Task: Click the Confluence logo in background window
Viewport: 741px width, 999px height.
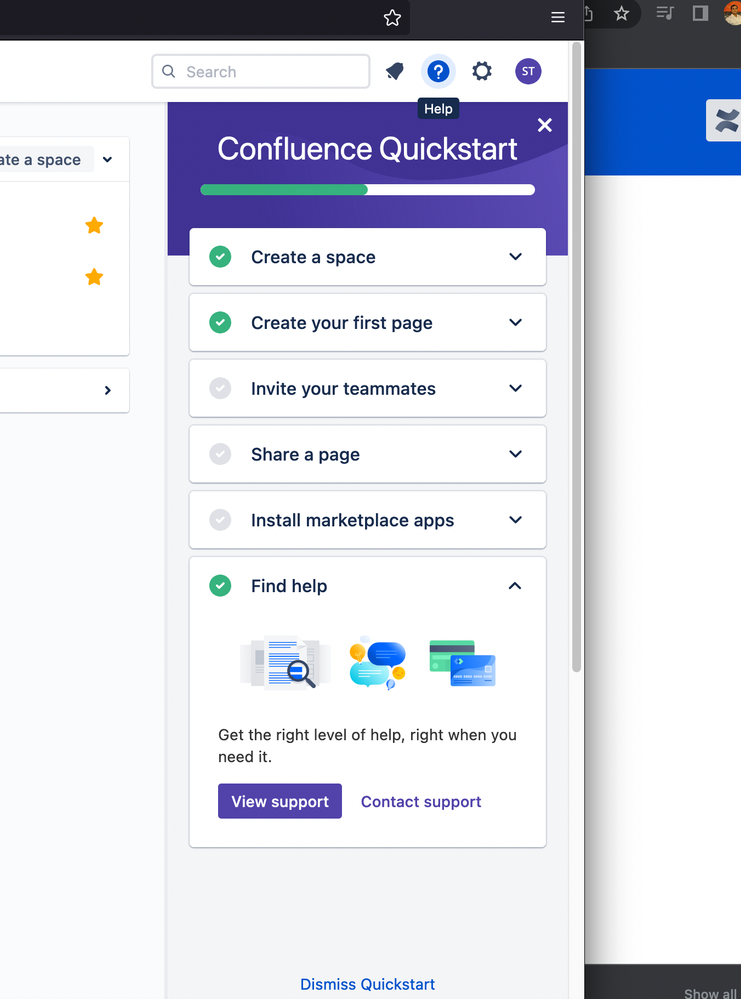Action: point(726,120)
